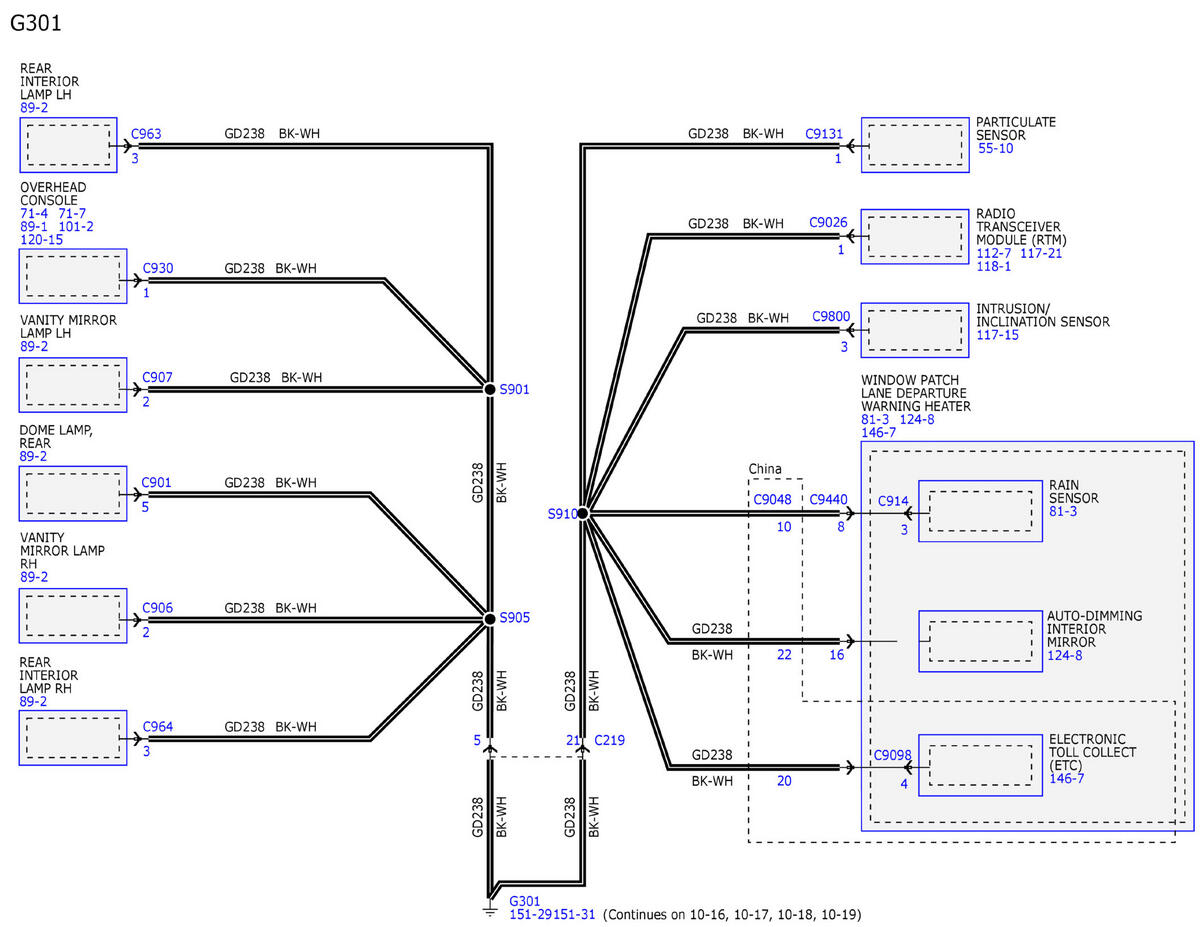This screenshot has height=927, width=1200.
Task: Select the Radio Transceiver Module component box
Action: pos(915,237)
